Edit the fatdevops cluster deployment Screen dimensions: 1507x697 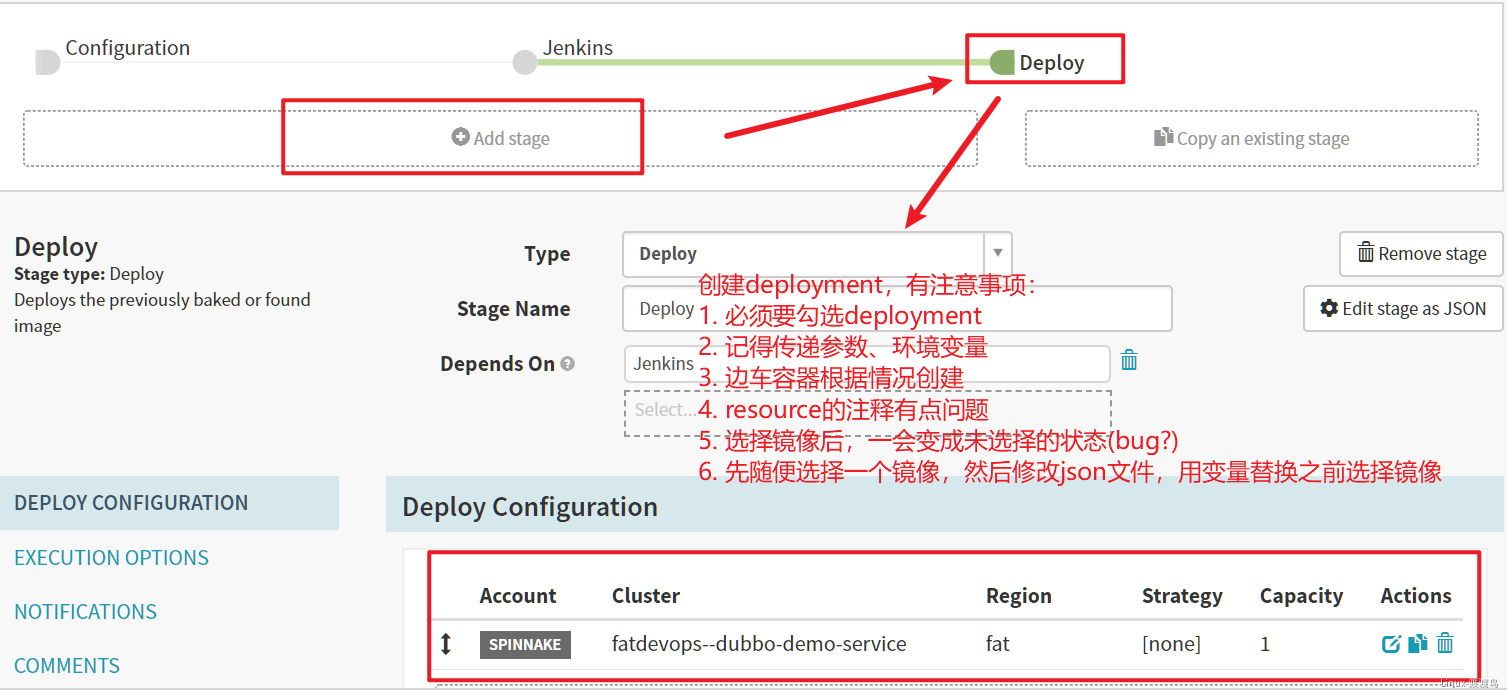[1391, 644]
